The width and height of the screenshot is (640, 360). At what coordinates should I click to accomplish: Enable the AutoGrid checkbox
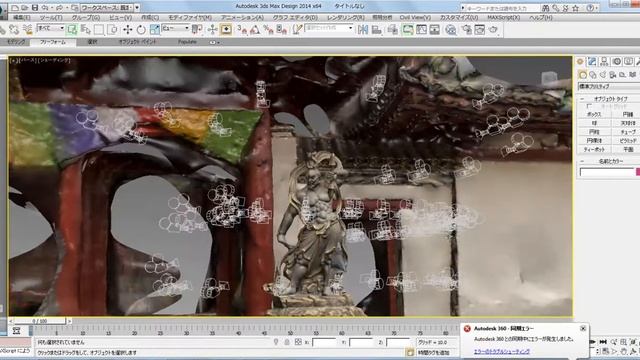[589, 106]
